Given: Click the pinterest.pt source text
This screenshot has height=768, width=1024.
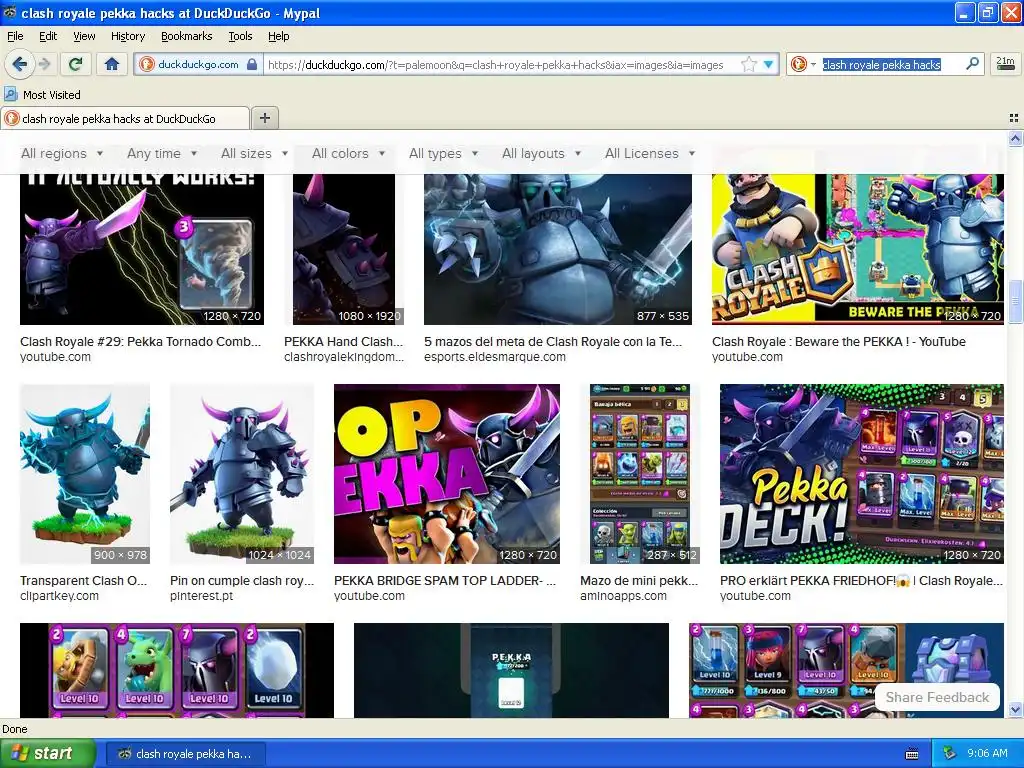Looking at the screenshot, I should [x=201, y=596].
